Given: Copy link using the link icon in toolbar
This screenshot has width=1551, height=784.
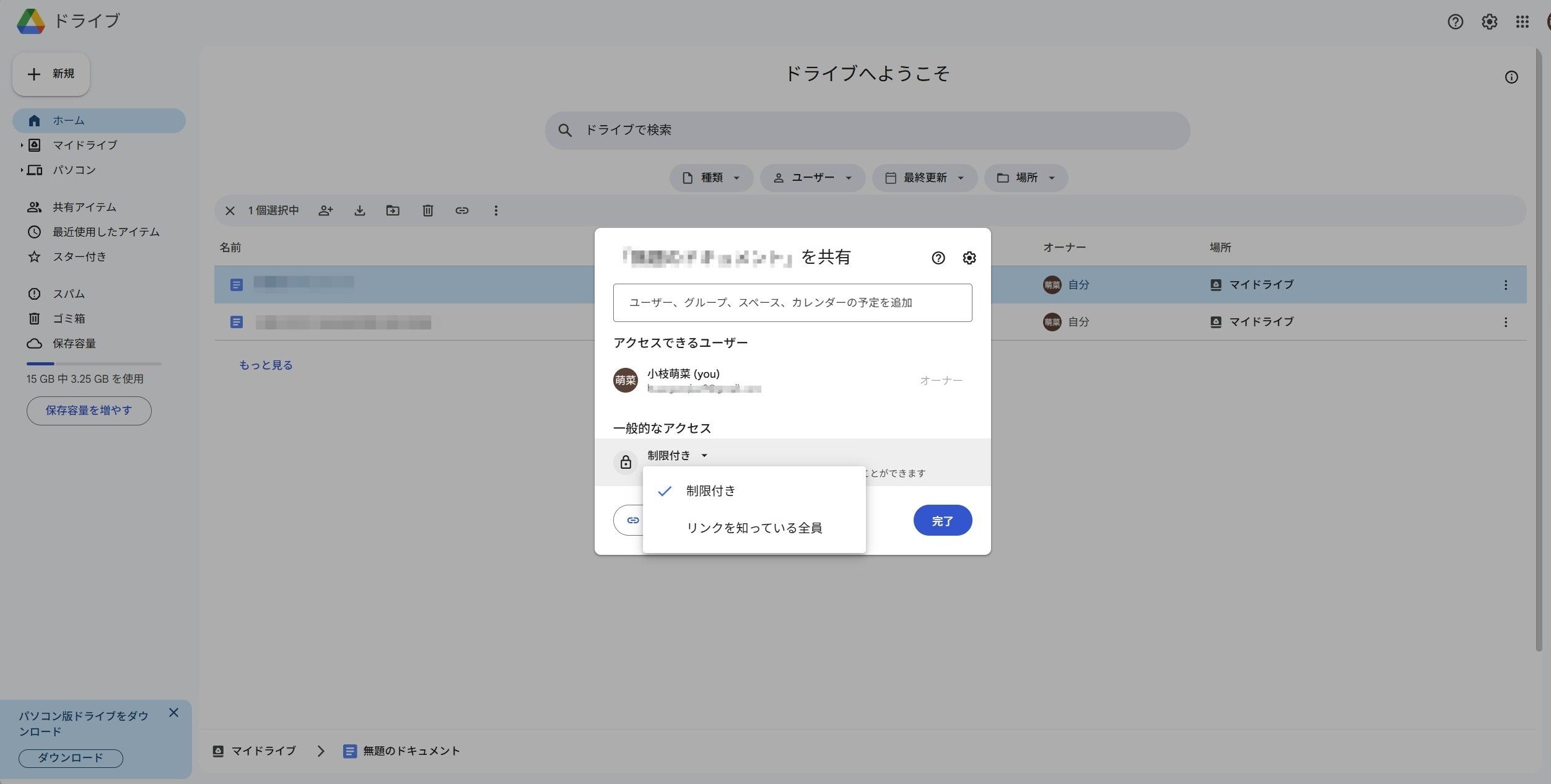Looking at the screenshot, I should pyautogui.click(x=463, y=211).
